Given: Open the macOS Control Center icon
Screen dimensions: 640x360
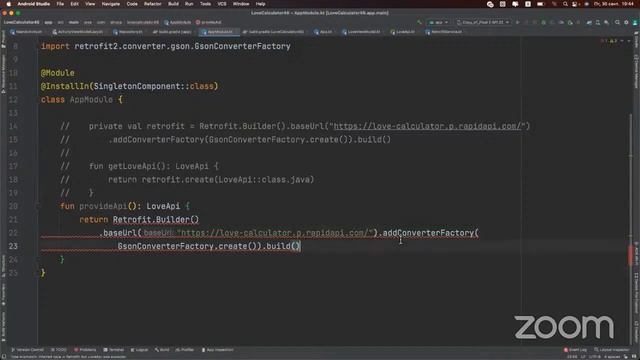Looking at the screenshot, I should [575, 4].
